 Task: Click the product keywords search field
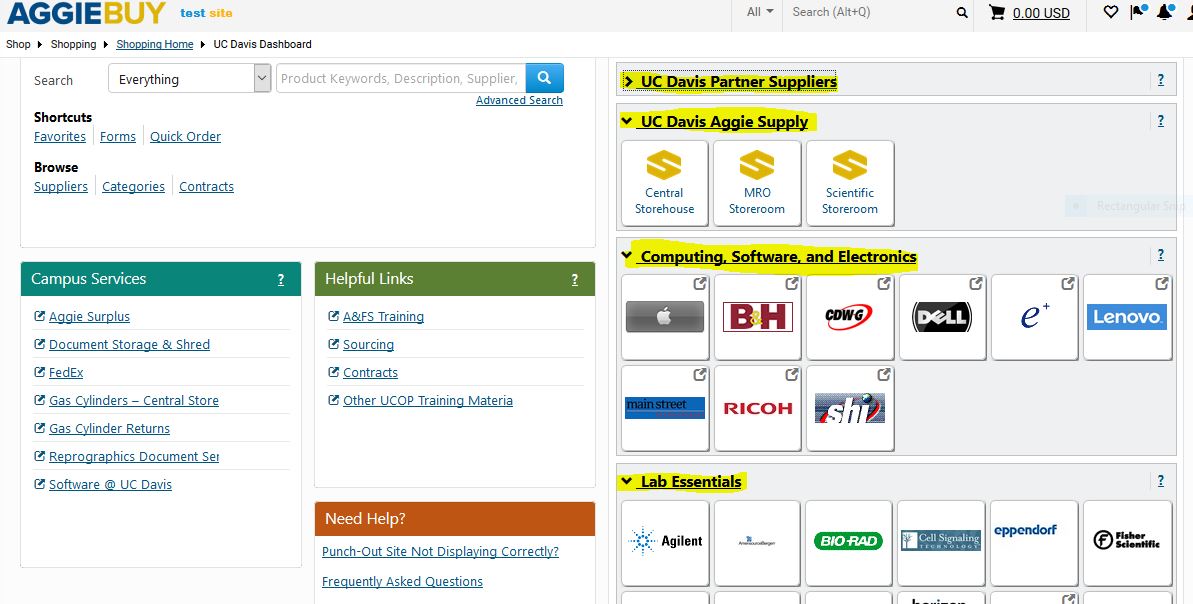401,78
